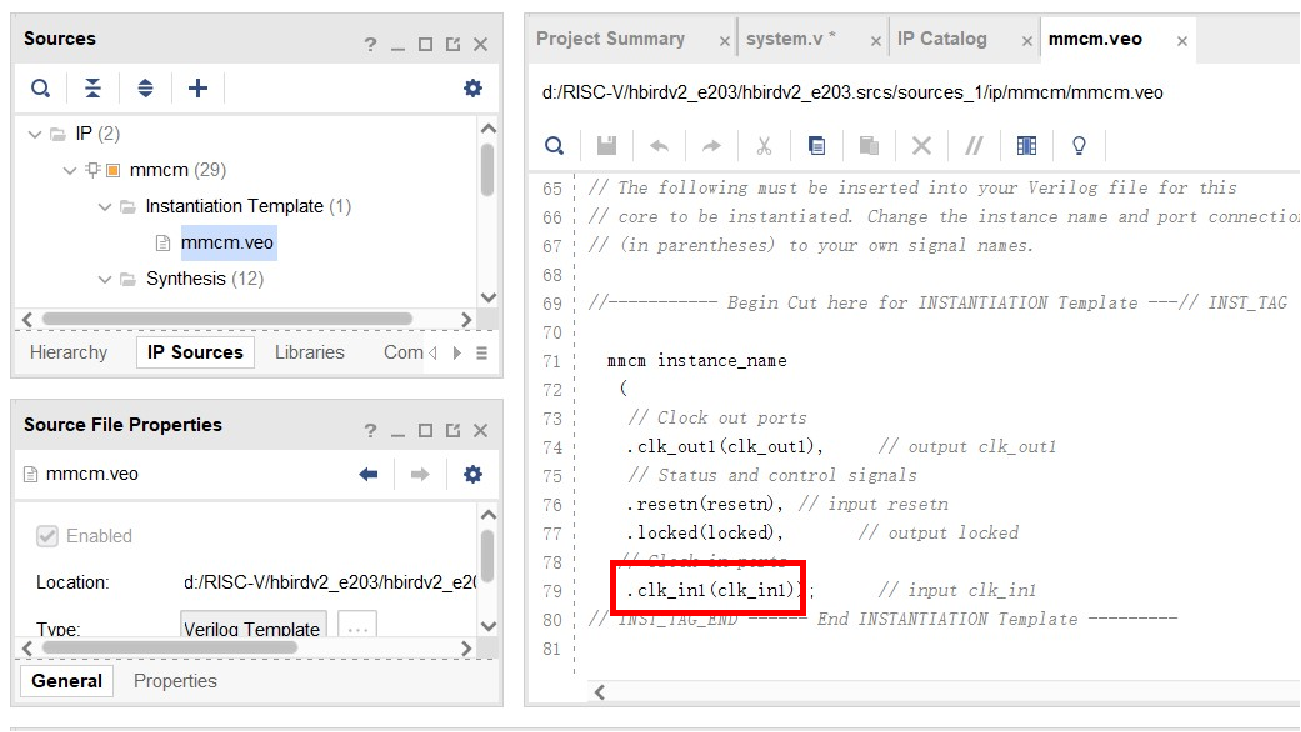This screenshot has height=732, width=1301.
Task: Expand all items in Sources panel
Action: pyautogui.click(x=146, y=89)
